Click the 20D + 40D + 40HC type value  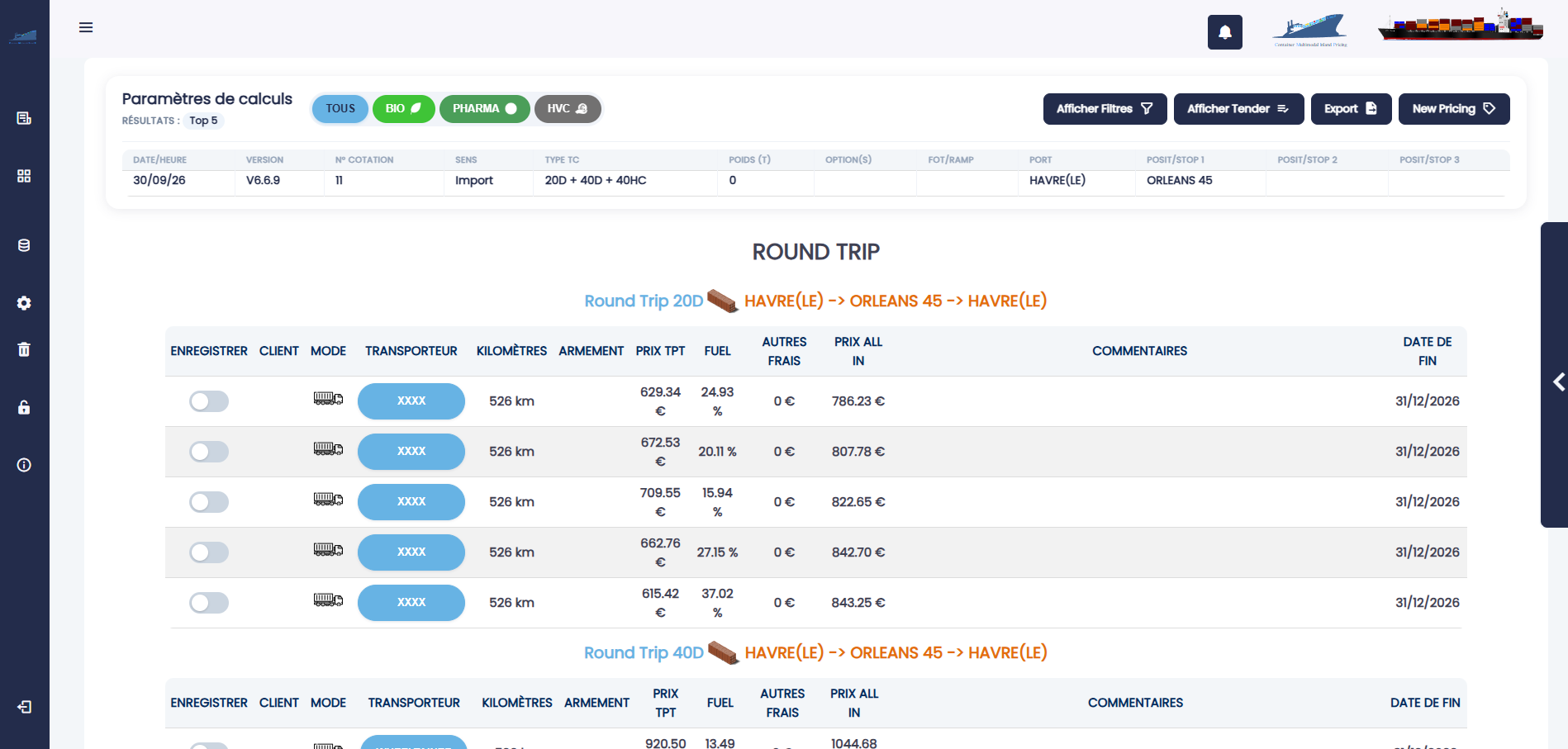tap(596, 180)
